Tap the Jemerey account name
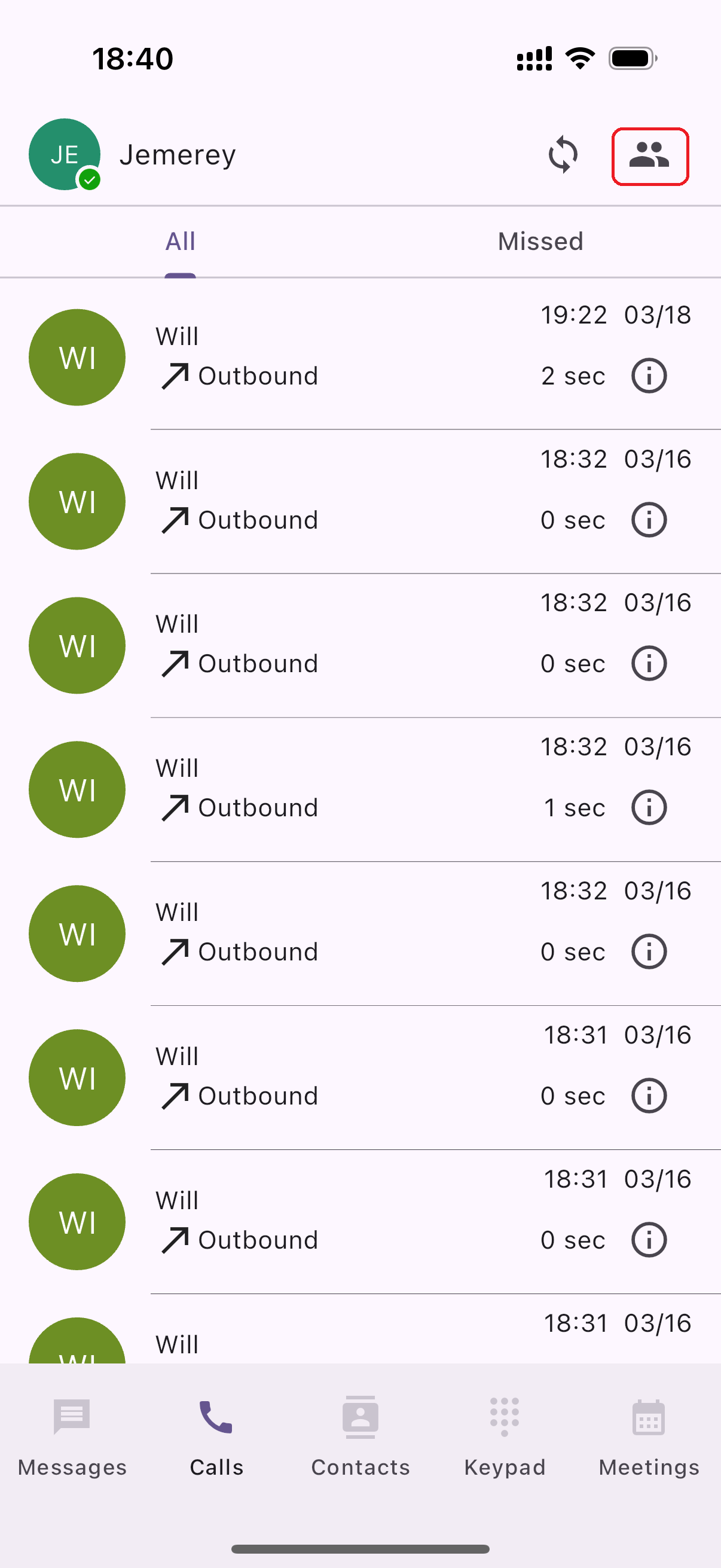 (178, 155)
